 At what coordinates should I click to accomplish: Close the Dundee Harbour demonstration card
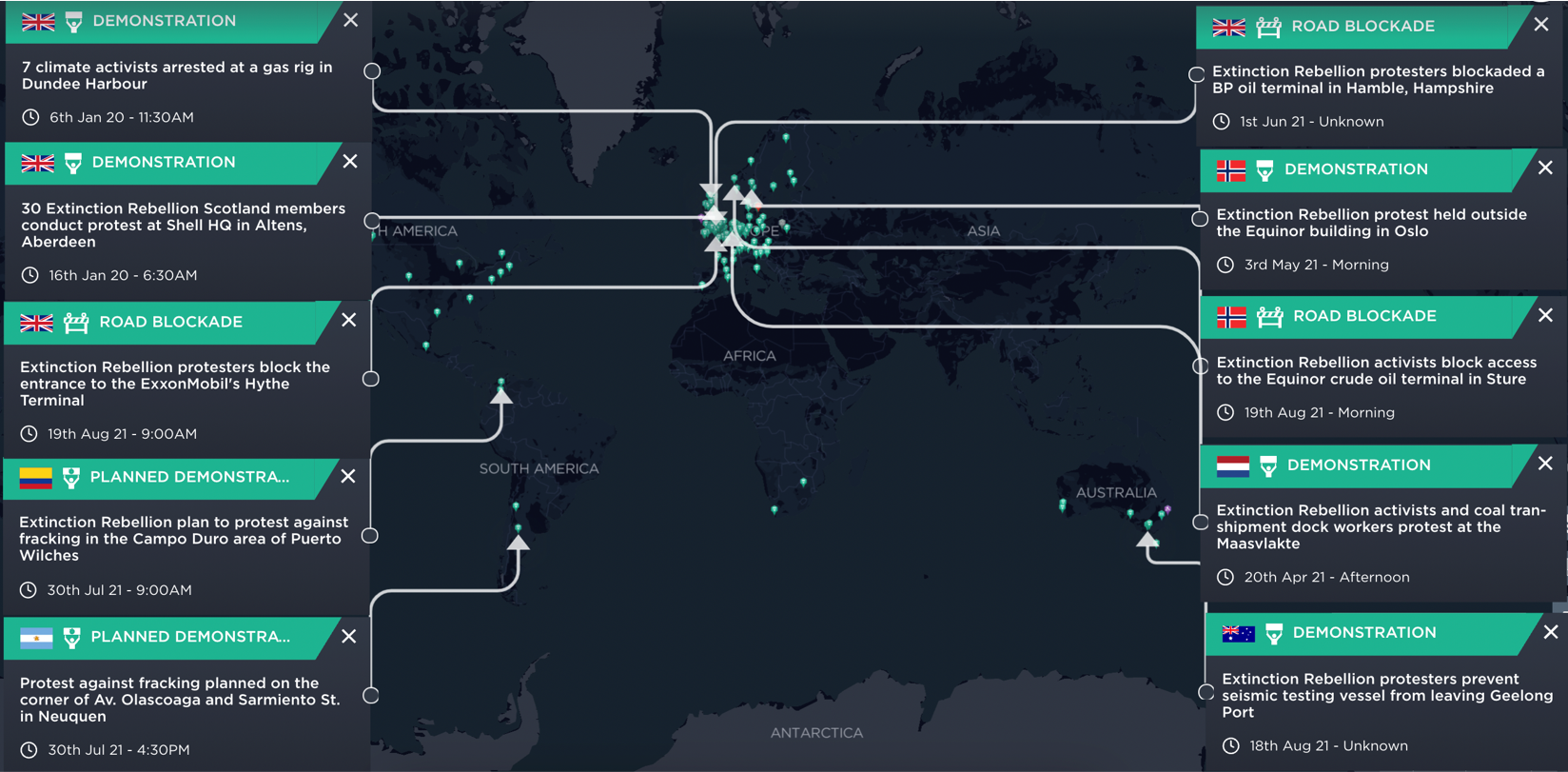point(351,20)
